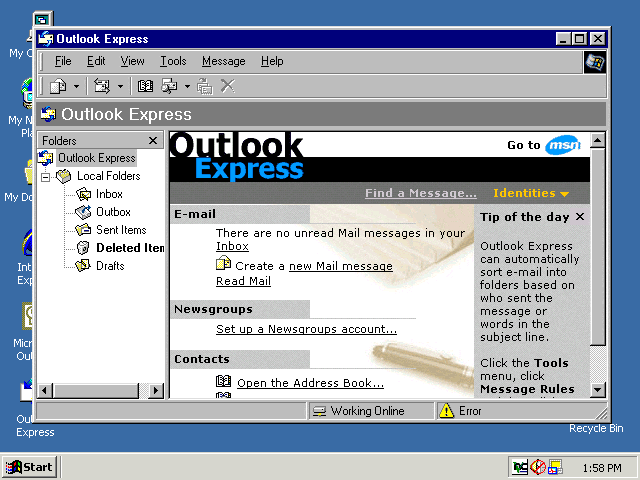Click the Send/Receive toolbar icon
Screen dimensions: 640x480
coord(102,86)
